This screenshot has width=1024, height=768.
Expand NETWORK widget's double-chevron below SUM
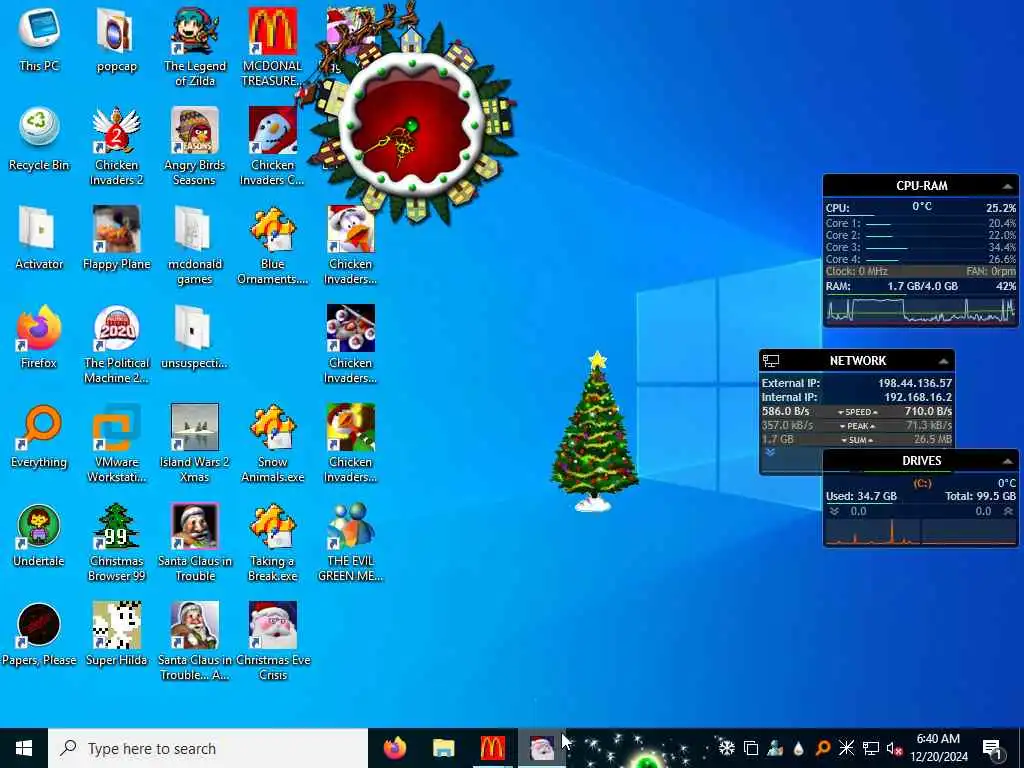coord(770,452)
